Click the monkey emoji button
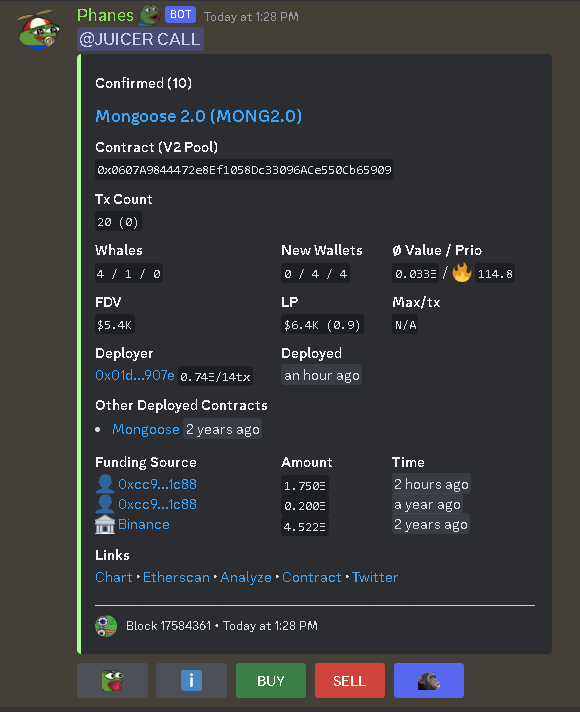Screen dimensions: 580x712 (429, 680)
